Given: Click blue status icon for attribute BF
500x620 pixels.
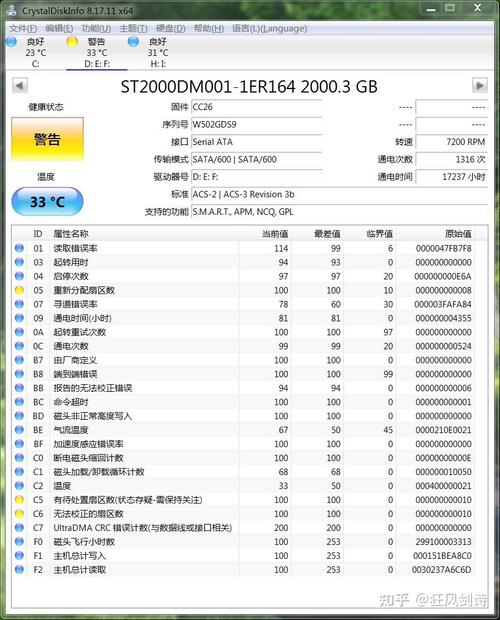Looking at the screenshot, I should 19,444.
